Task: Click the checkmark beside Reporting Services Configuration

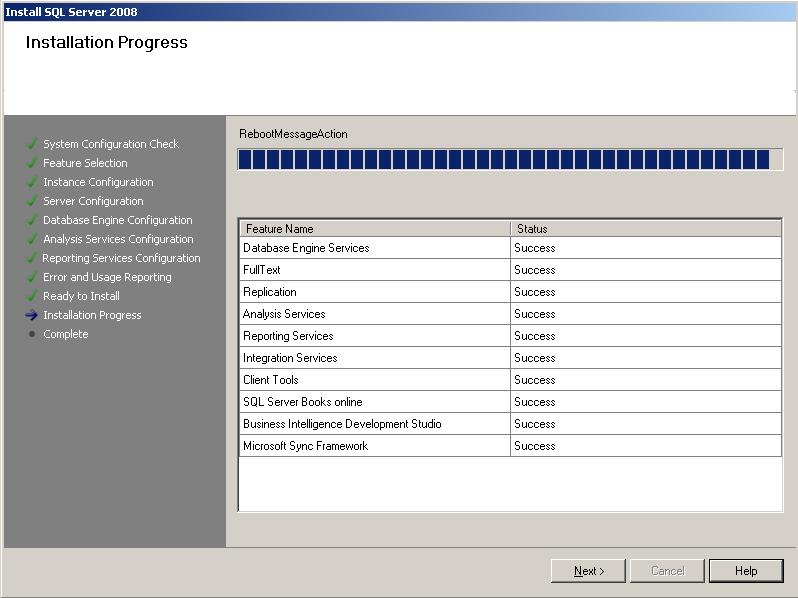Action: [x=32, y=258]
